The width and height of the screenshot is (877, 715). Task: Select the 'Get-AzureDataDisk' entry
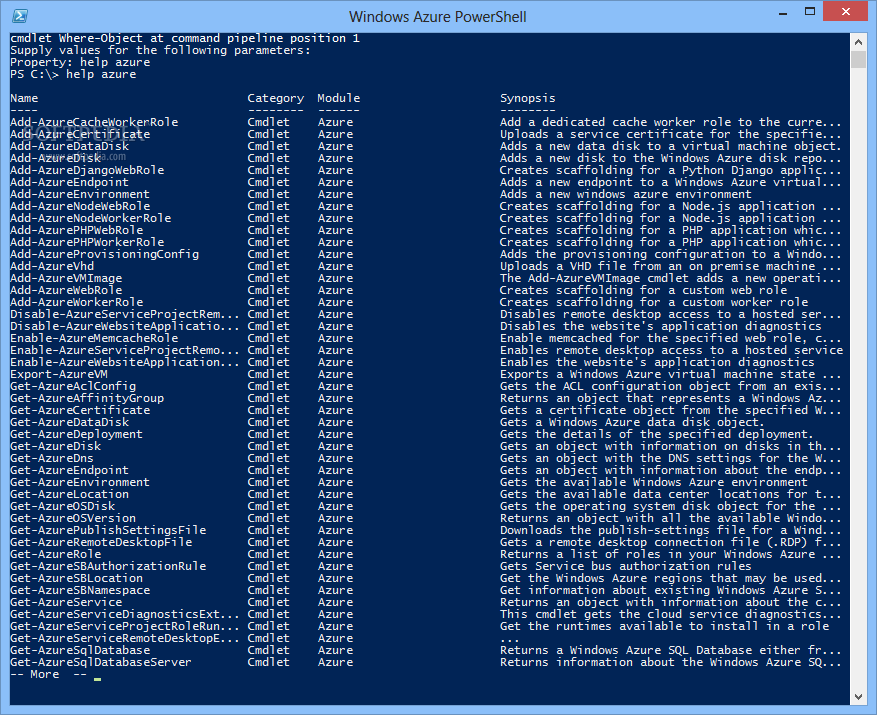click(x=69, y=423)
